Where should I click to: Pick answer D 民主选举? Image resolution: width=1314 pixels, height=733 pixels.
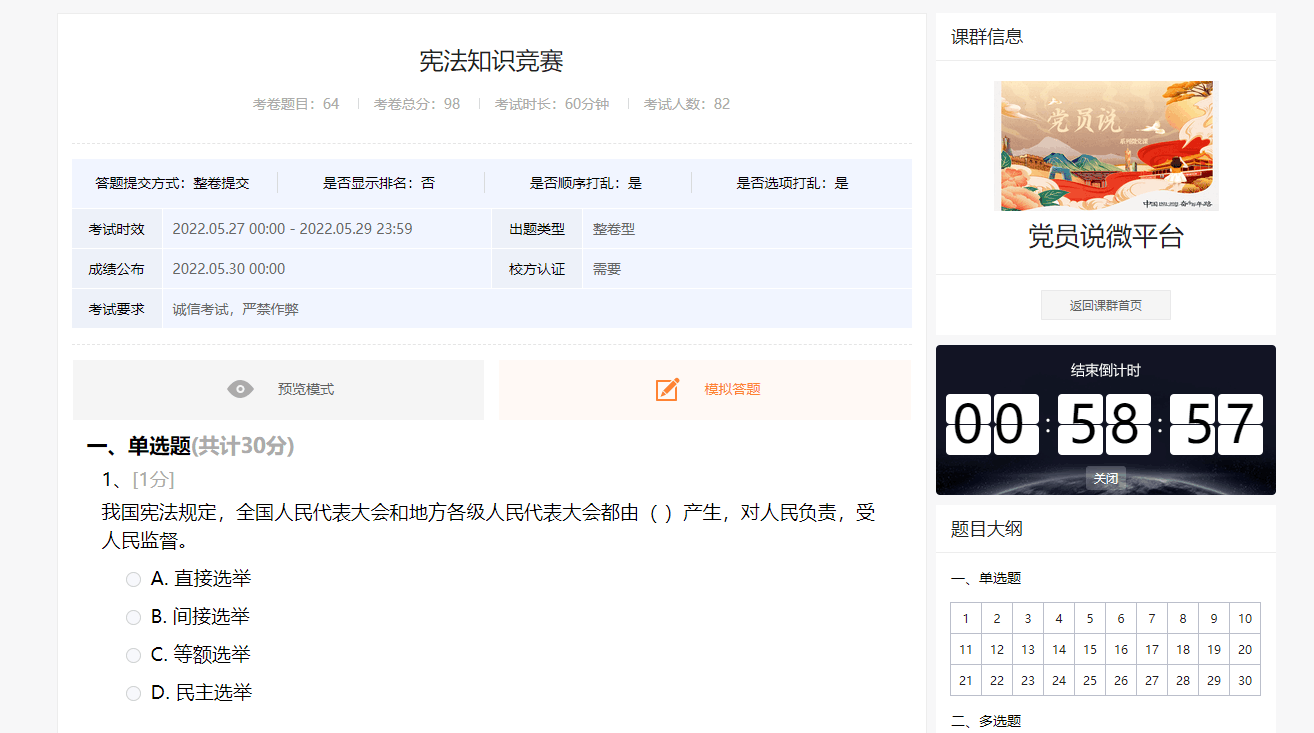pos(133,693)
